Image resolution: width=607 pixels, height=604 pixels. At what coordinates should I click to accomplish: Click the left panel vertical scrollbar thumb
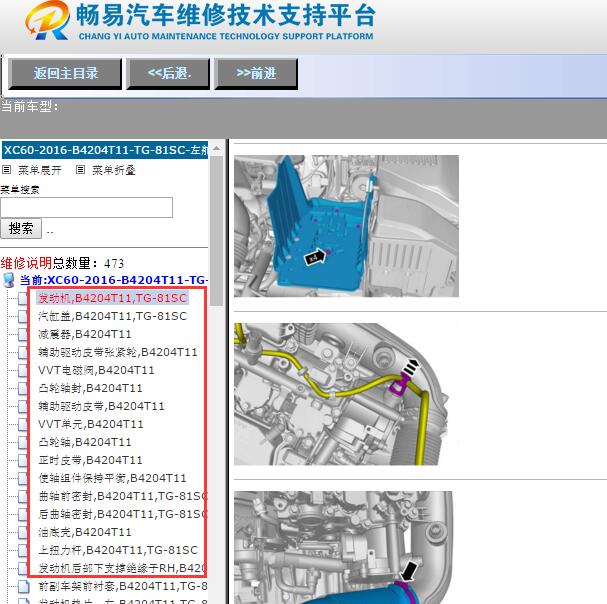pyautogui.click(x=216, y=231)
